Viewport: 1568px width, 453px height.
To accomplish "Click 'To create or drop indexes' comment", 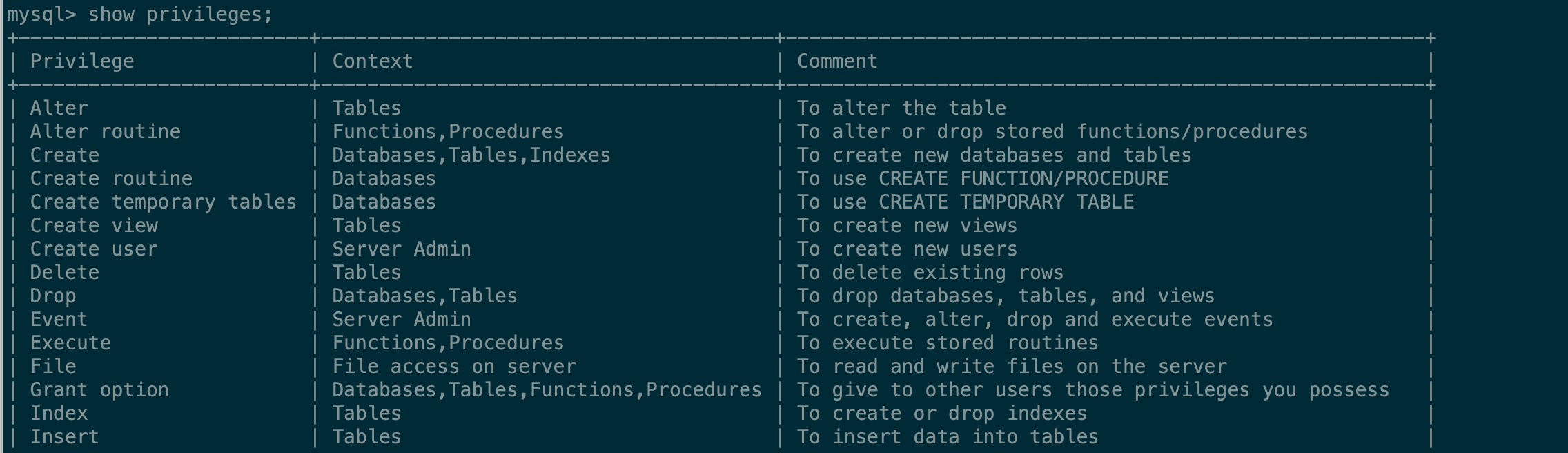I will (942, 414).
